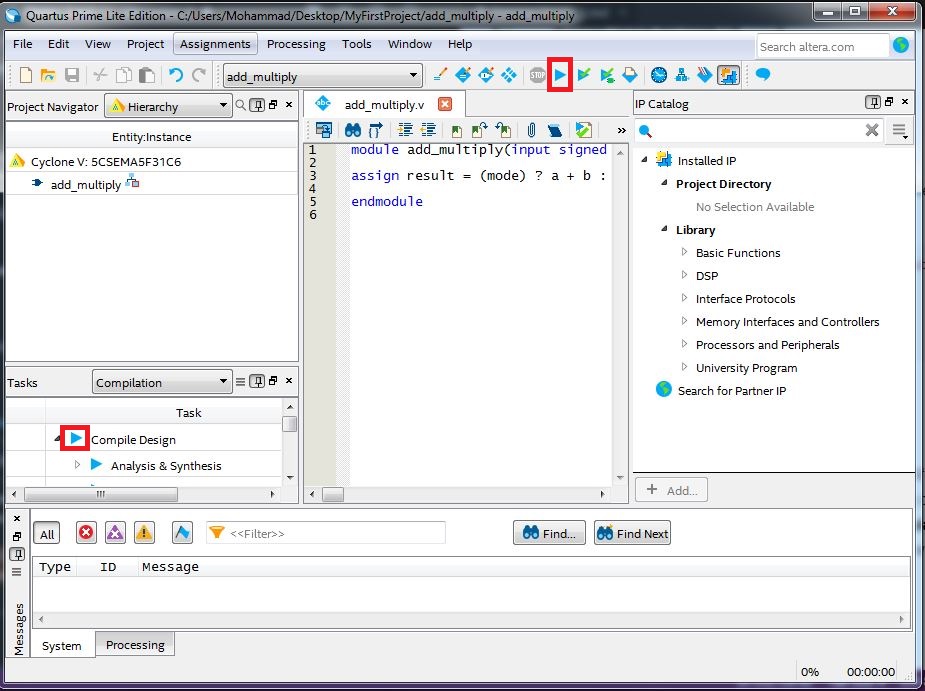Click the matching-braces icon in the editor toolbar
Screen dimensions: 925x691
[375, 130]
